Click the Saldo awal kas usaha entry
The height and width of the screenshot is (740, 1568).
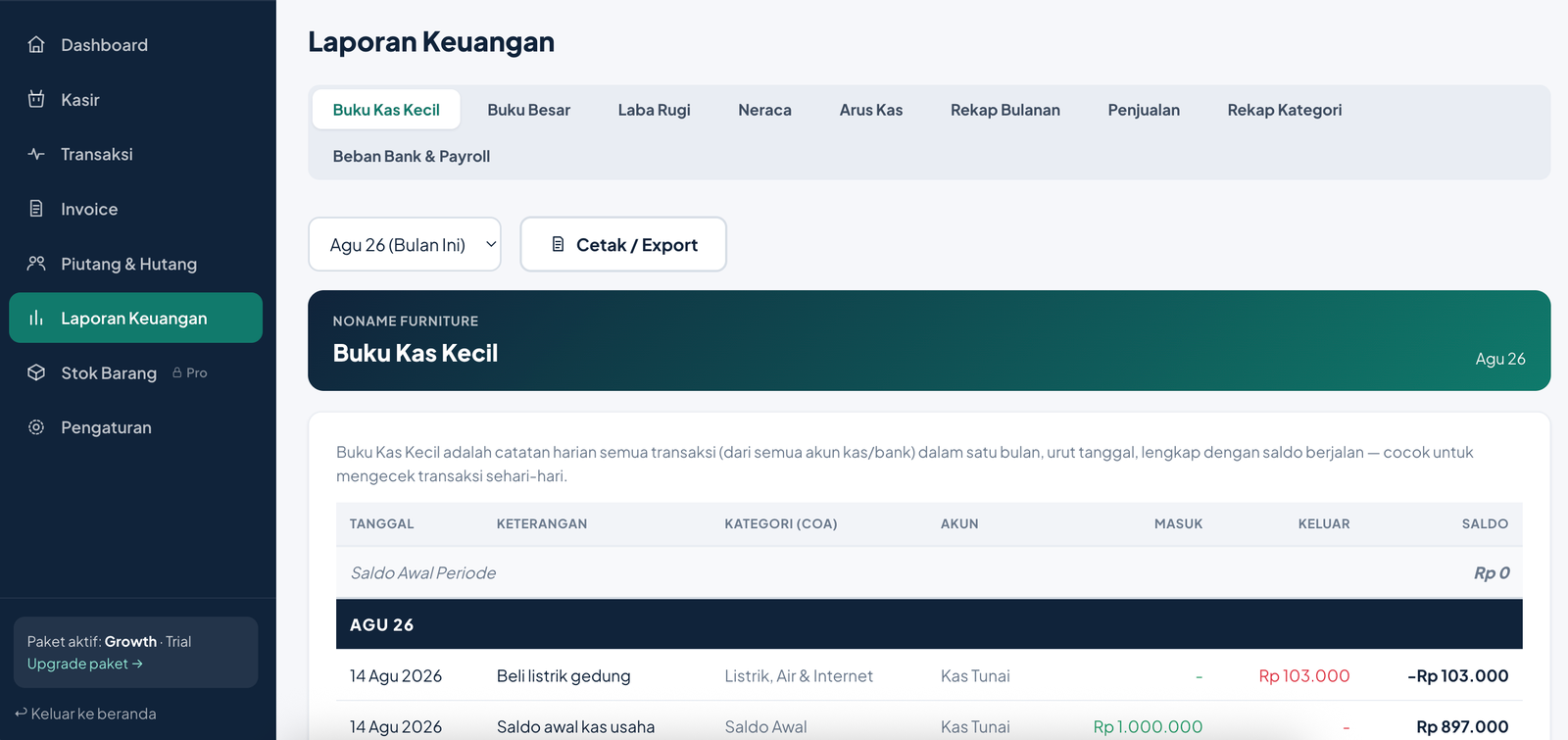(x=575, y=726)
